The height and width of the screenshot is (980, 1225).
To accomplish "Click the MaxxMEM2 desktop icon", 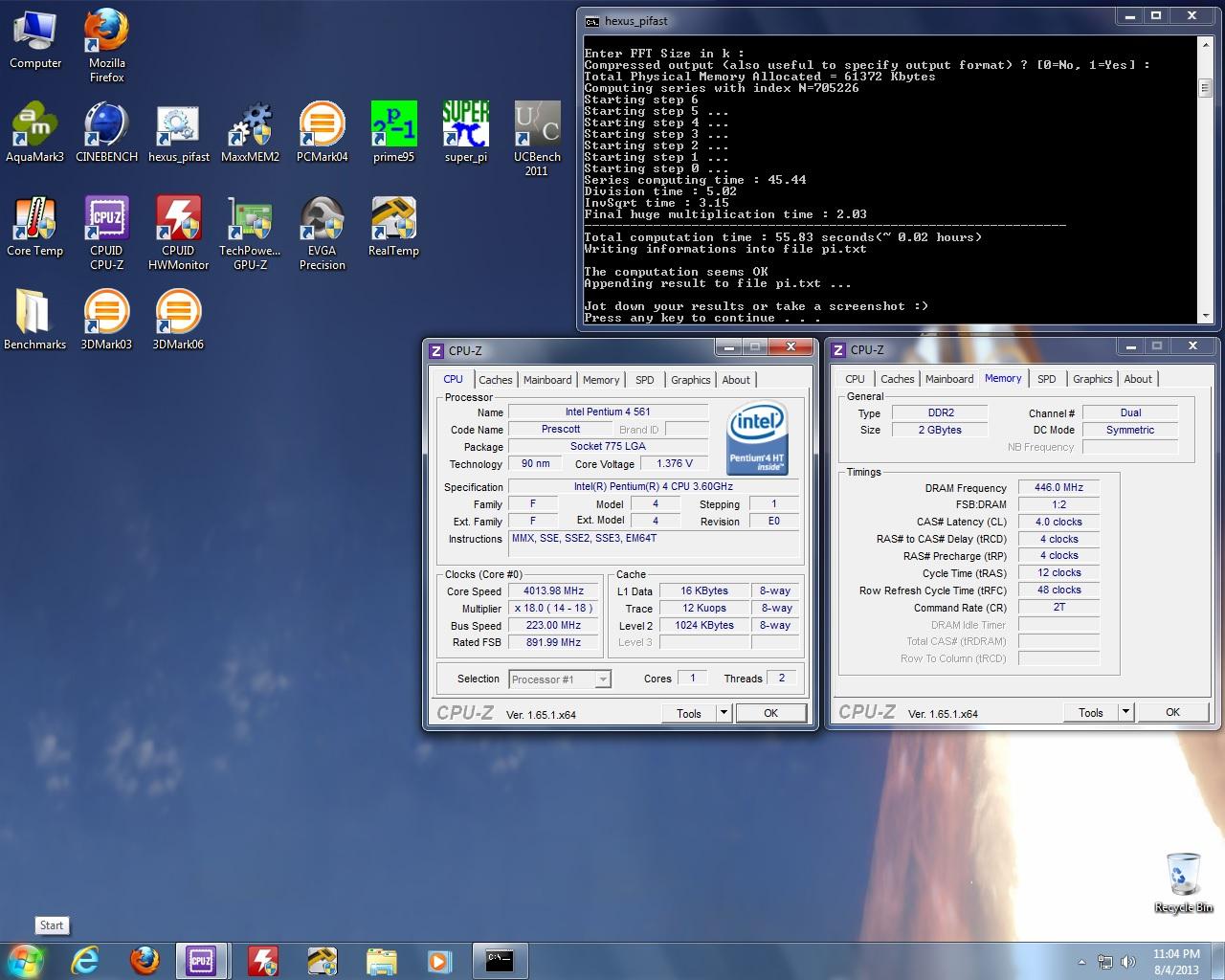I will (250, 132).
